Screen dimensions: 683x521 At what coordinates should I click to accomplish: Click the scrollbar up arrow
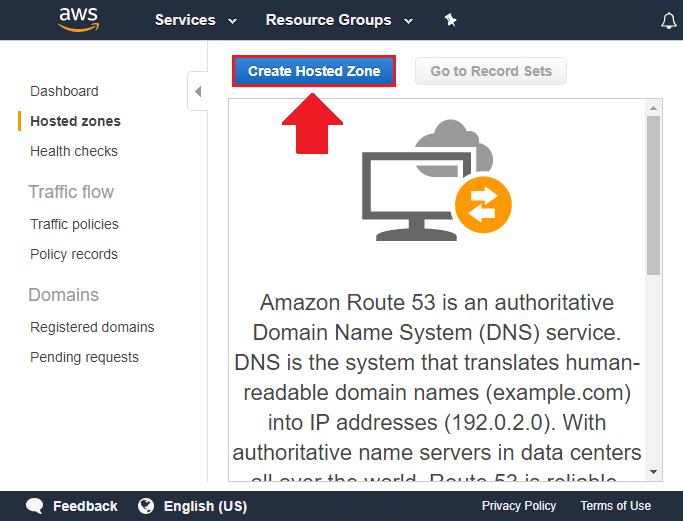tap(653, 108)
